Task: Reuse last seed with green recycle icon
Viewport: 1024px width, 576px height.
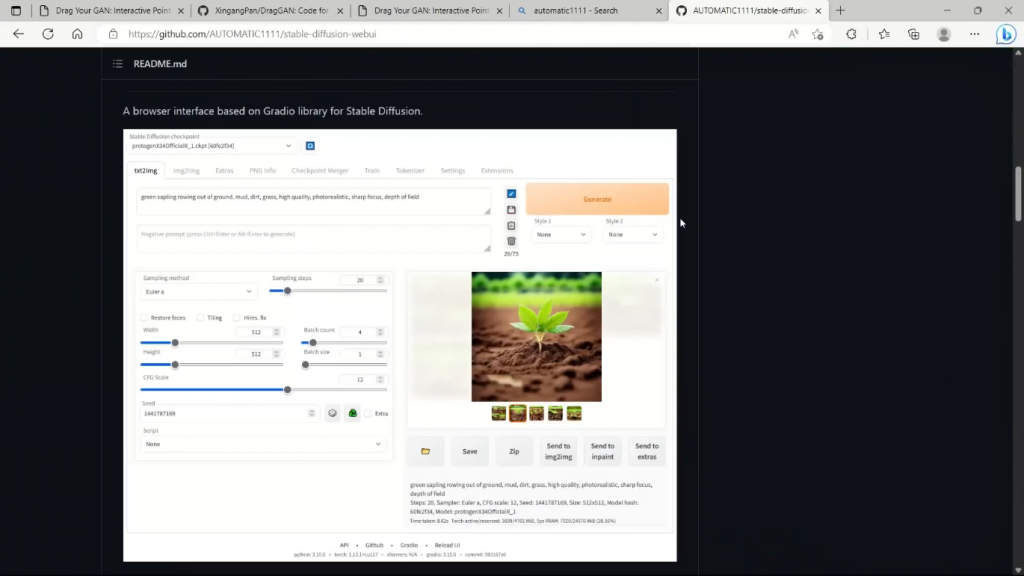Action: (x=353, y=413)
